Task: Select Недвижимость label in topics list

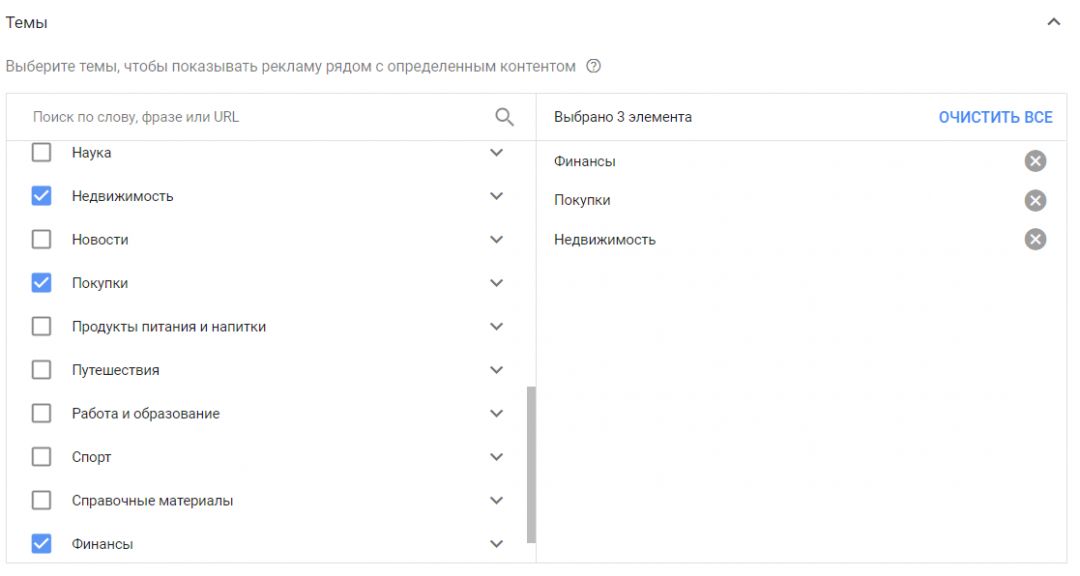Action: 123,196
